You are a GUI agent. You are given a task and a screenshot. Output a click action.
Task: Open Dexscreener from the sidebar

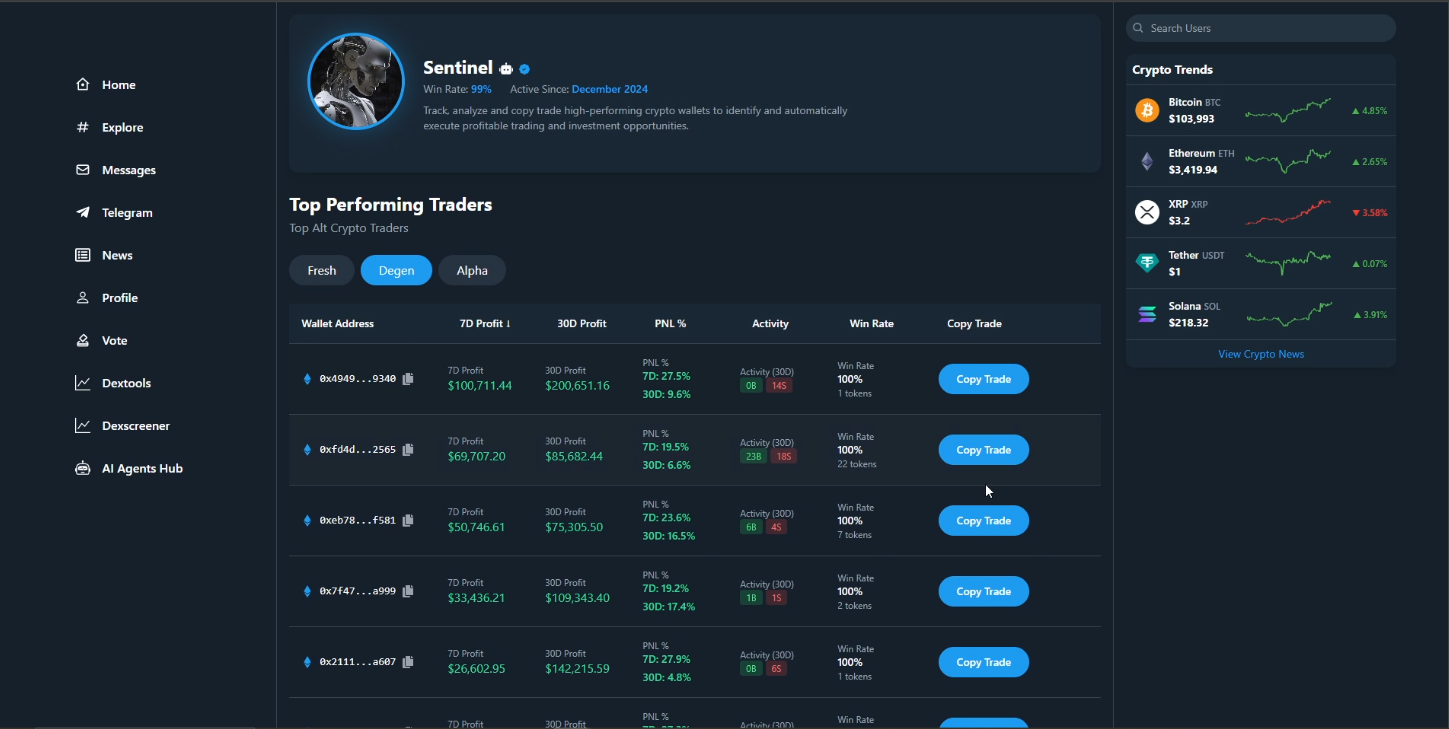pyautogui.click(x=135, y=426)
